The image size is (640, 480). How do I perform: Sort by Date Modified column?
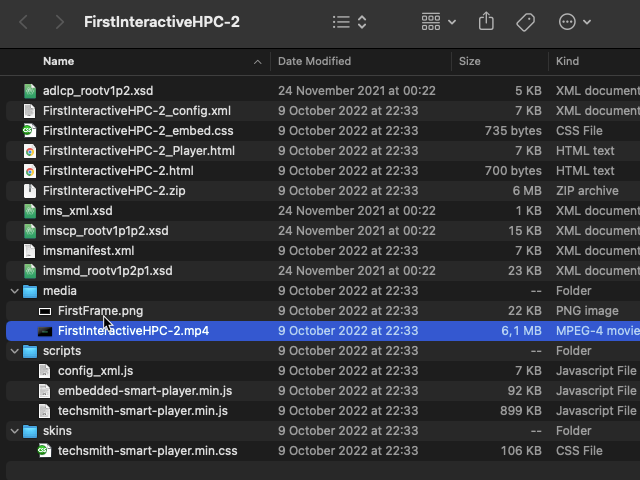pyautogui.click(x=314, y=61)
